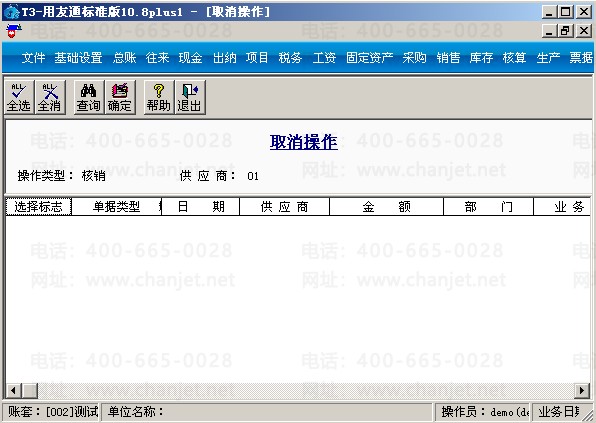Image resolution: width=596 pixels, height=423 pixels.
Task: Minimize the inner 取消操作 child window
Action: coord(549,30)
